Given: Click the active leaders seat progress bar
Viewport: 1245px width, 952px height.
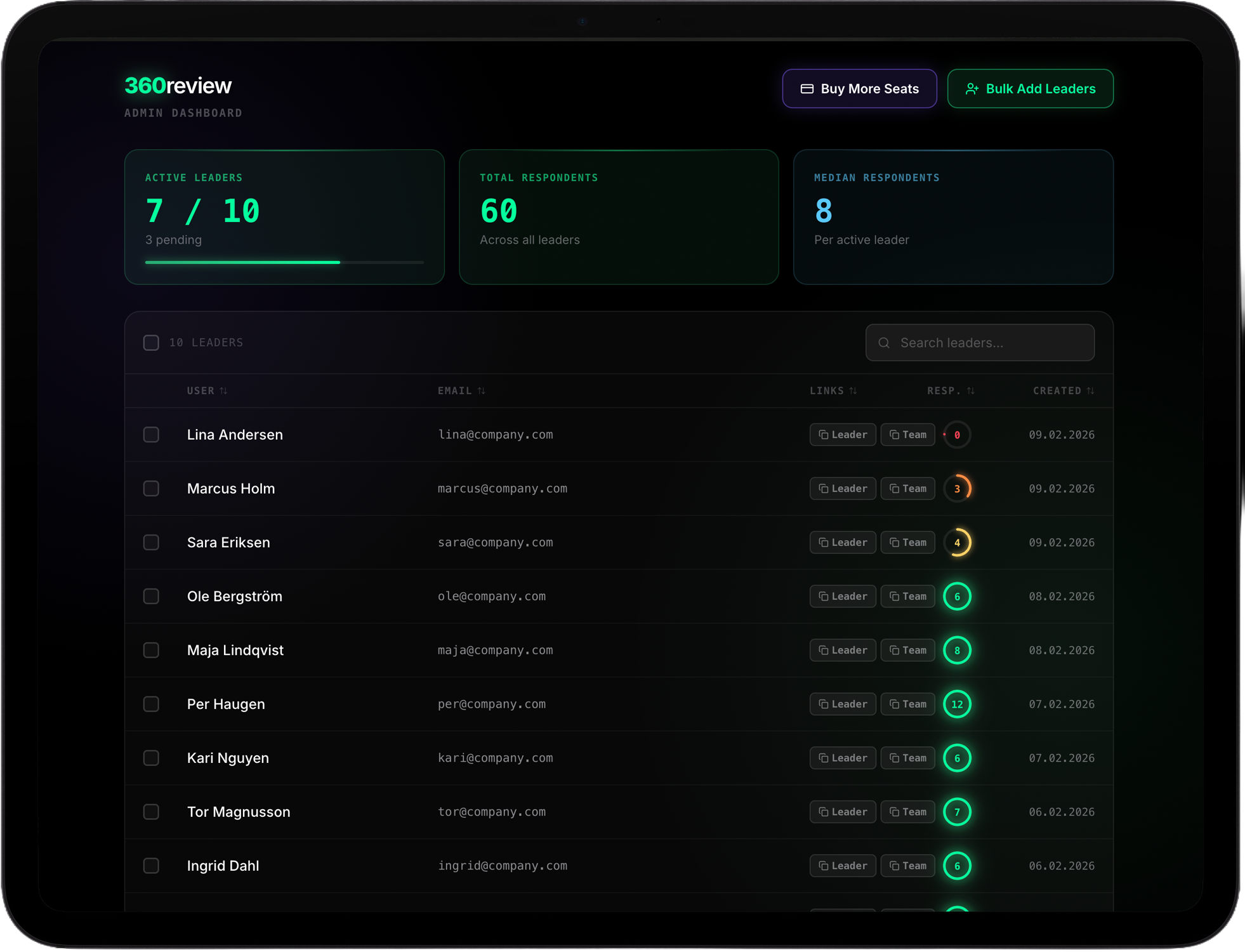Looking at the screenshot, I should pos(284,262).
